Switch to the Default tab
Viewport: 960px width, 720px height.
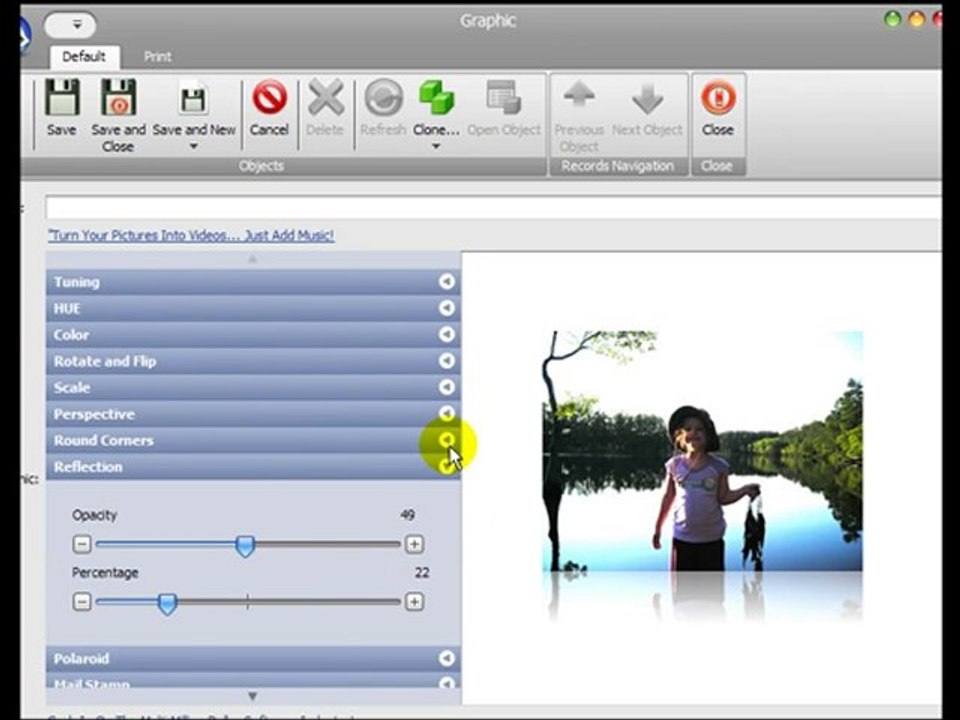point(84,57)
